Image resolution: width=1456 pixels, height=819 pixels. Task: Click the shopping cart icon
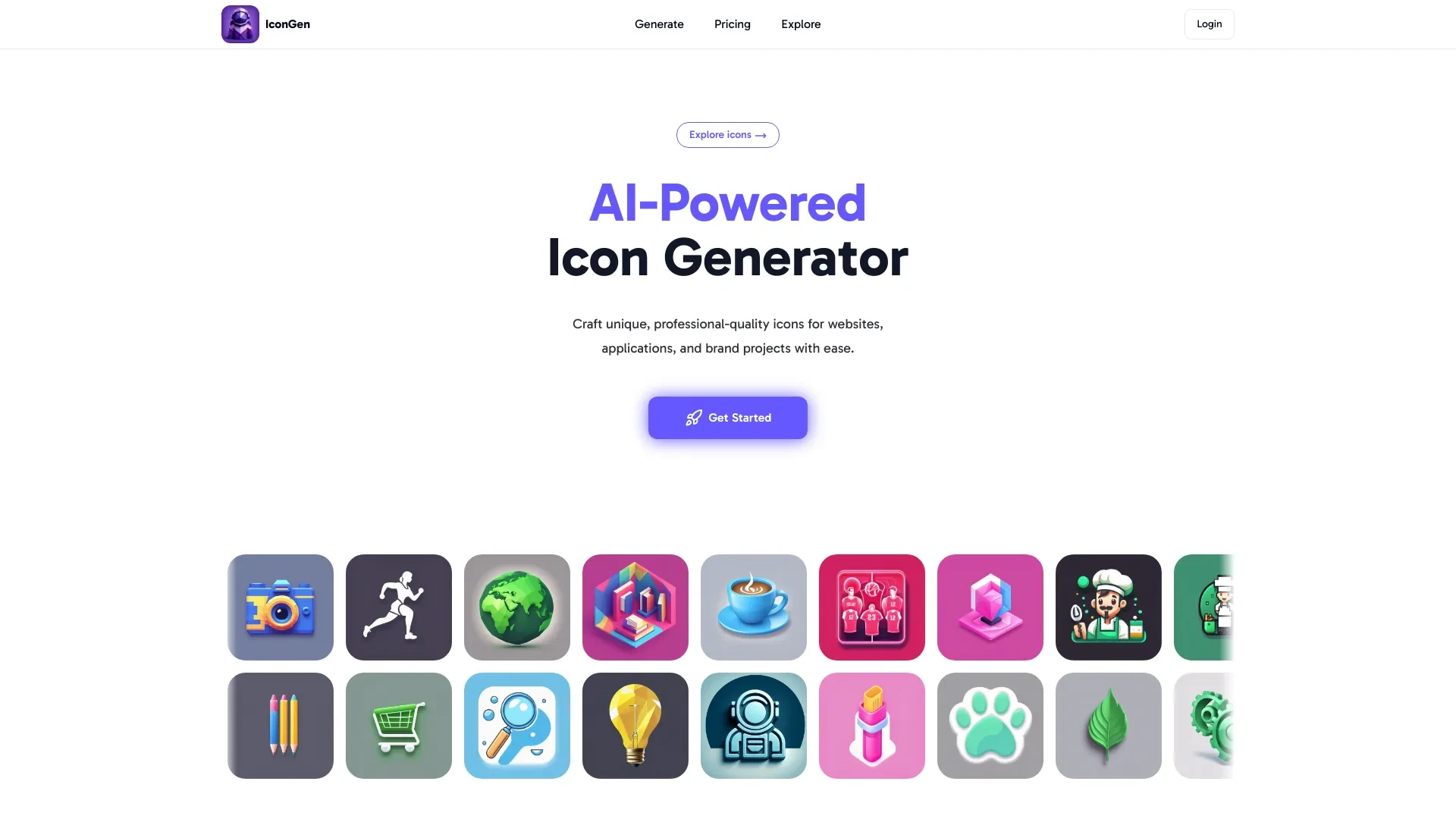click(x=399, y=725)
